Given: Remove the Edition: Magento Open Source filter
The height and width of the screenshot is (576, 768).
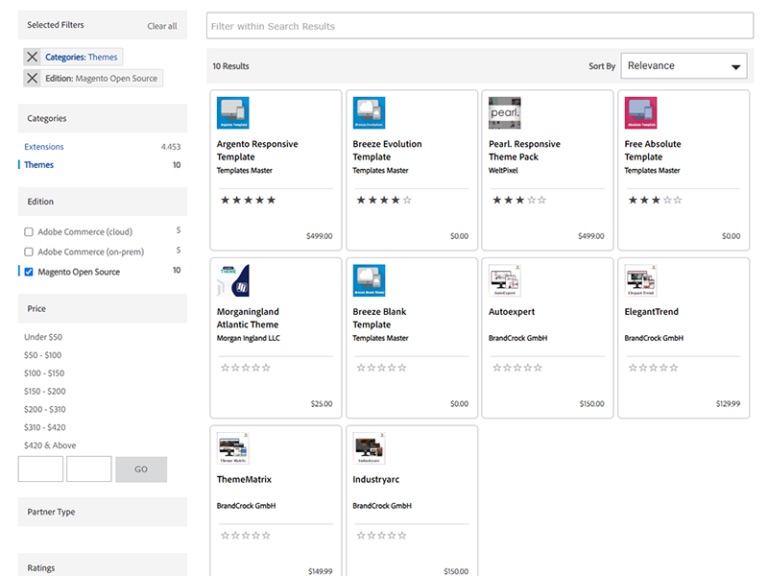Looking at the screenshot, I should (33, 78).
